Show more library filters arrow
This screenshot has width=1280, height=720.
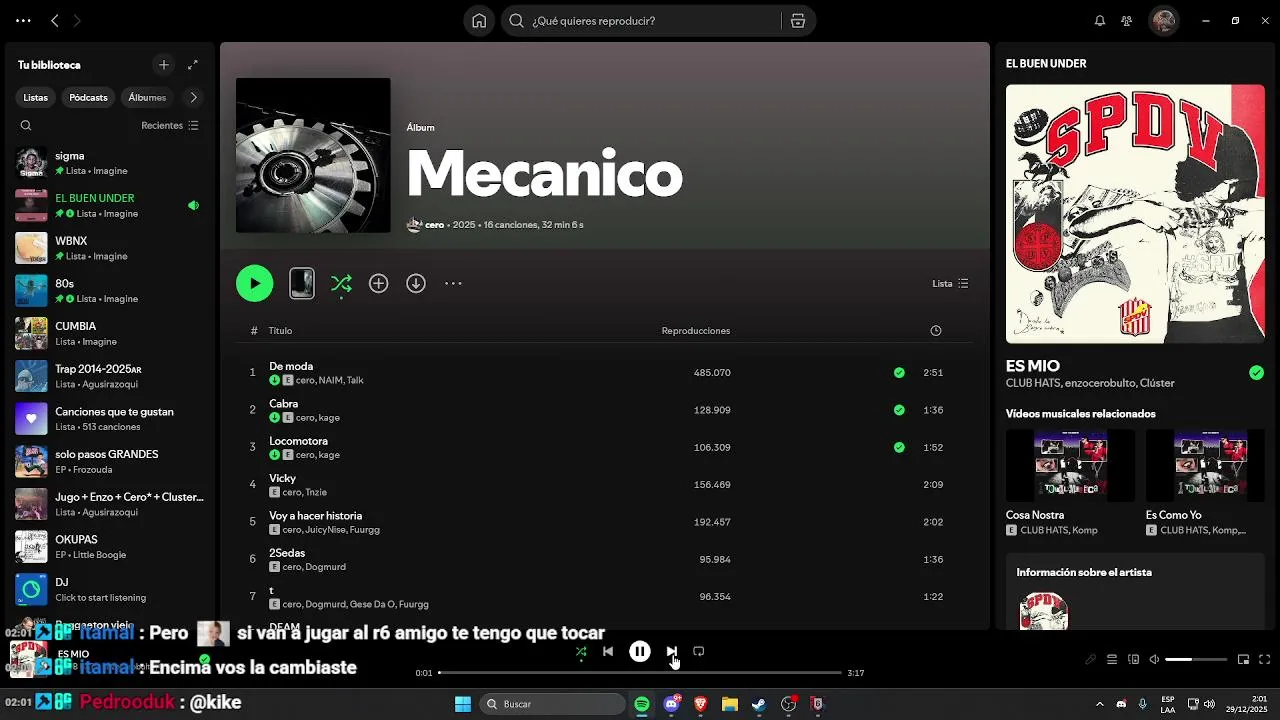coord(193,98)
